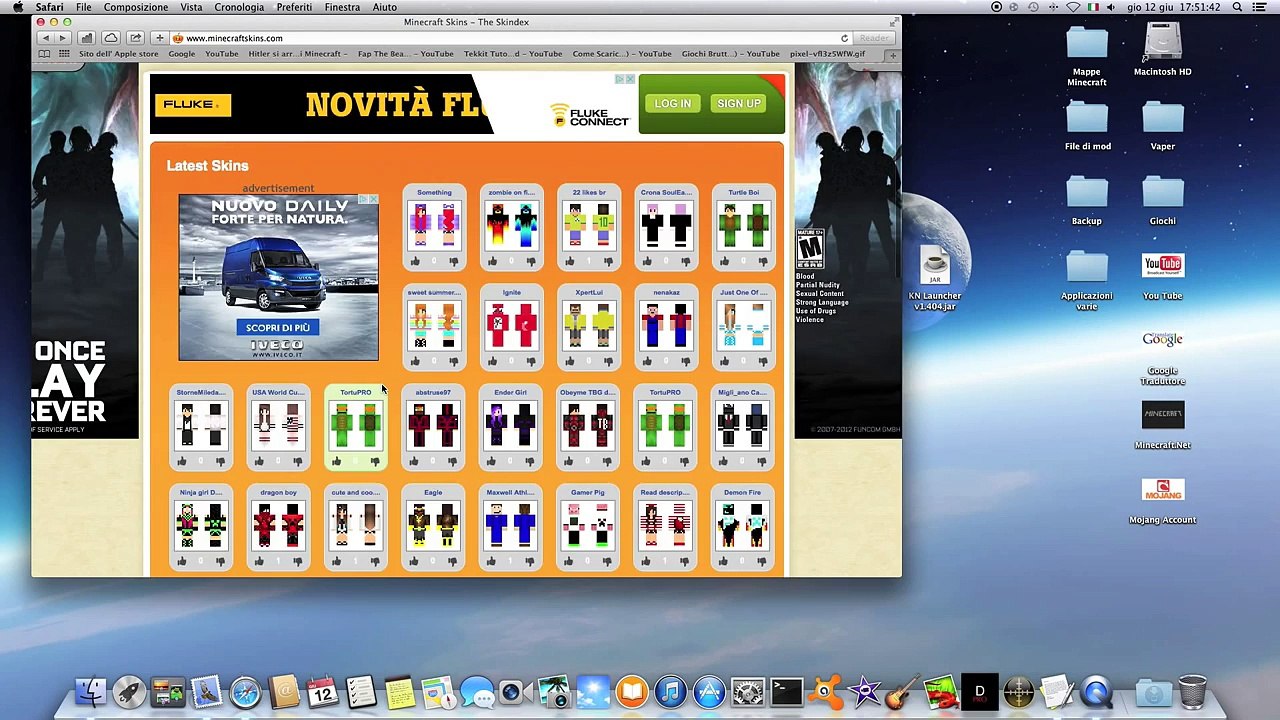Select "KN Launcher v1.404.jar" on the desktop
The height and width of the screenshot is (720, 1280).
(934, 279)
